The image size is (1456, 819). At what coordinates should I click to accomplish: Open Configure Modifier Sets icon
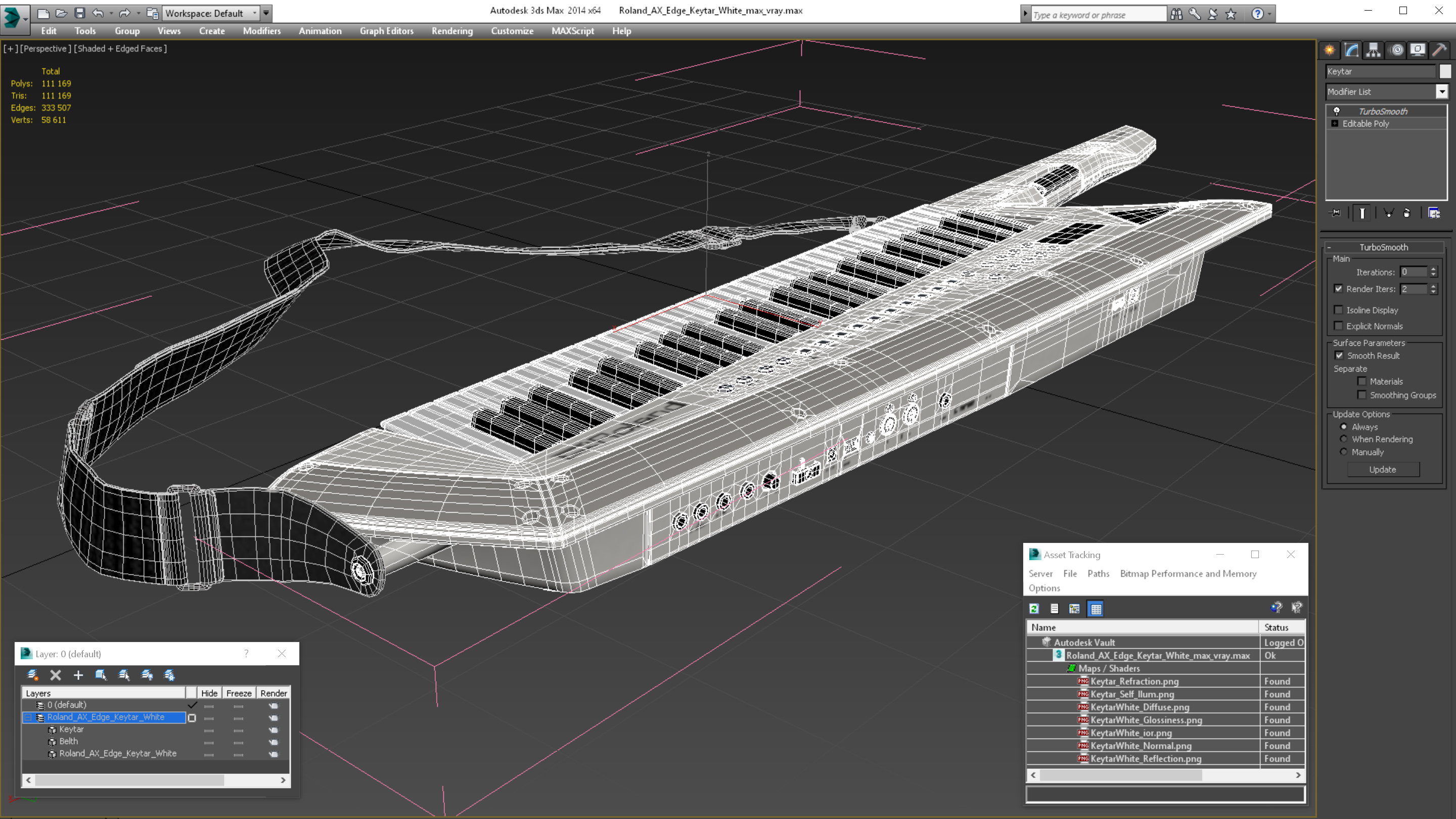tap(1434, 213)
